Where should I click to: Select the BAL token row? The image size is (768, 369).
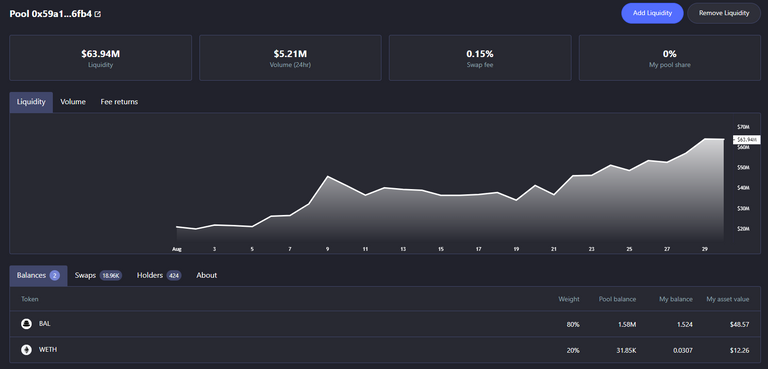click(x=385, y=324)
